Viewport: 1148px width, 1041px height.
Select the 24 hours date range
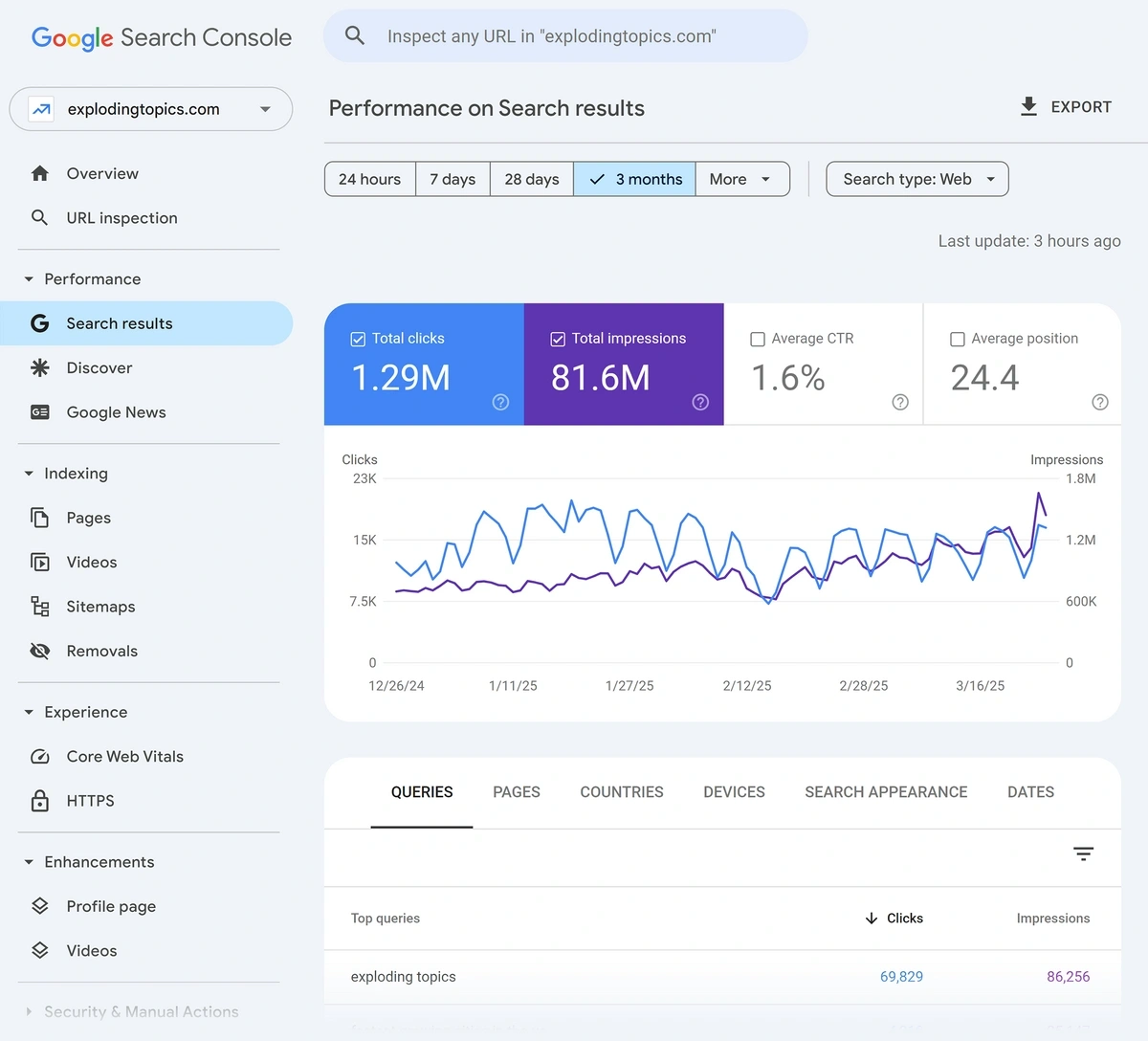point(370,179)
